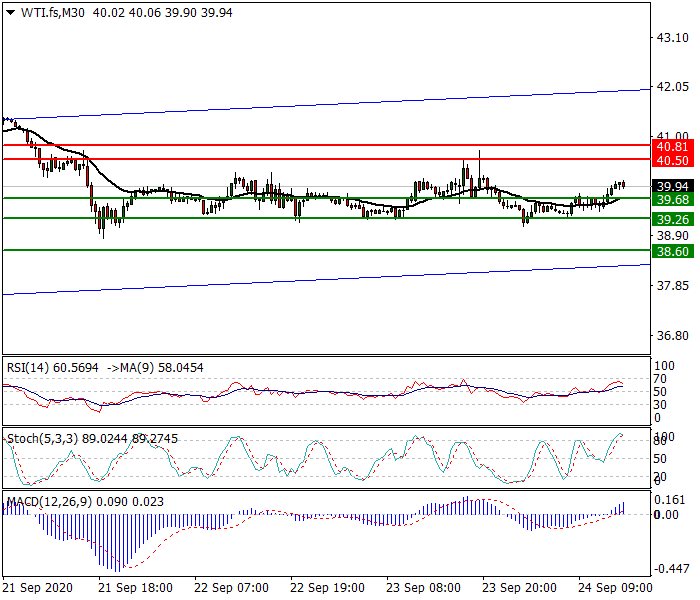
Task: Select the 38.90 price axis value
Action: 673,236
